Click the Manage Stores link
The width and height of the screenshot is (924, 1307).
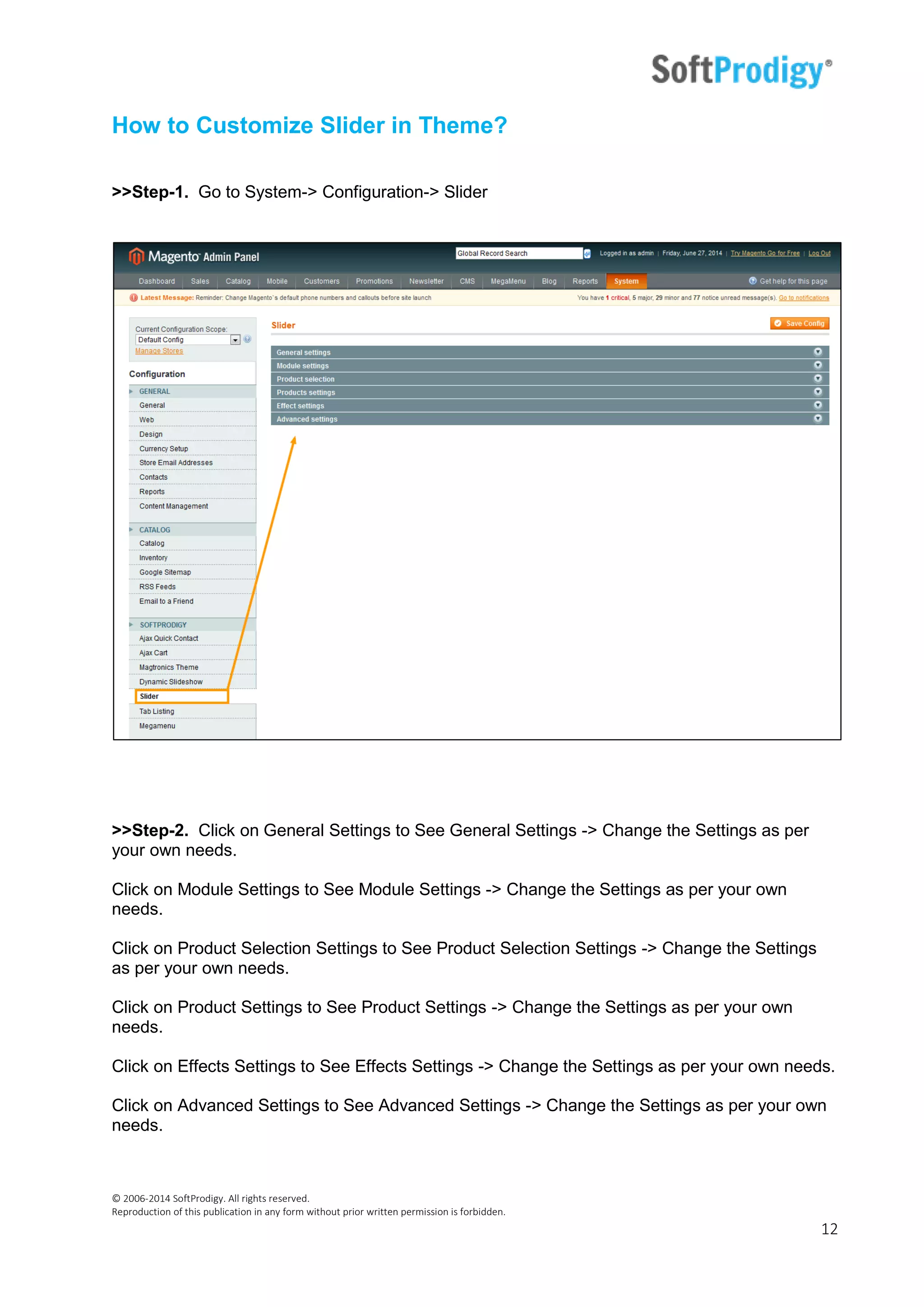pyautogui.click(x=159, y=351)
